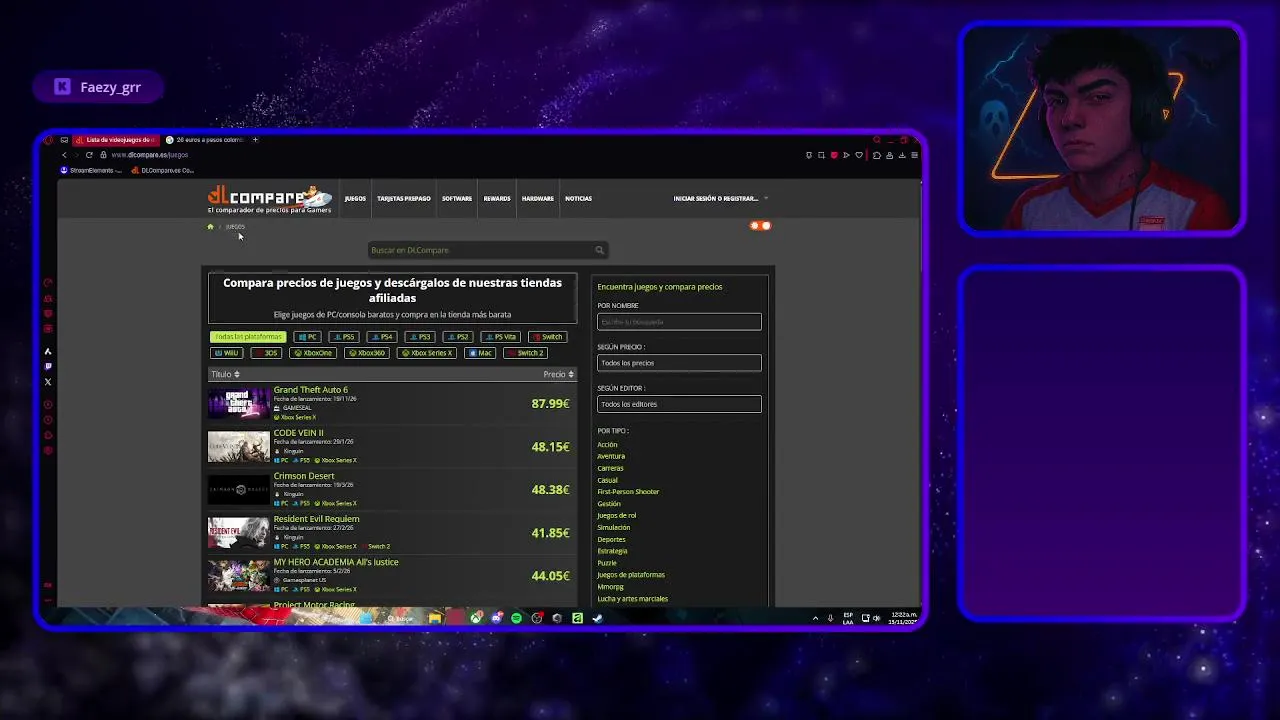Click volume icon in system tray

click(x=877, y=618)
